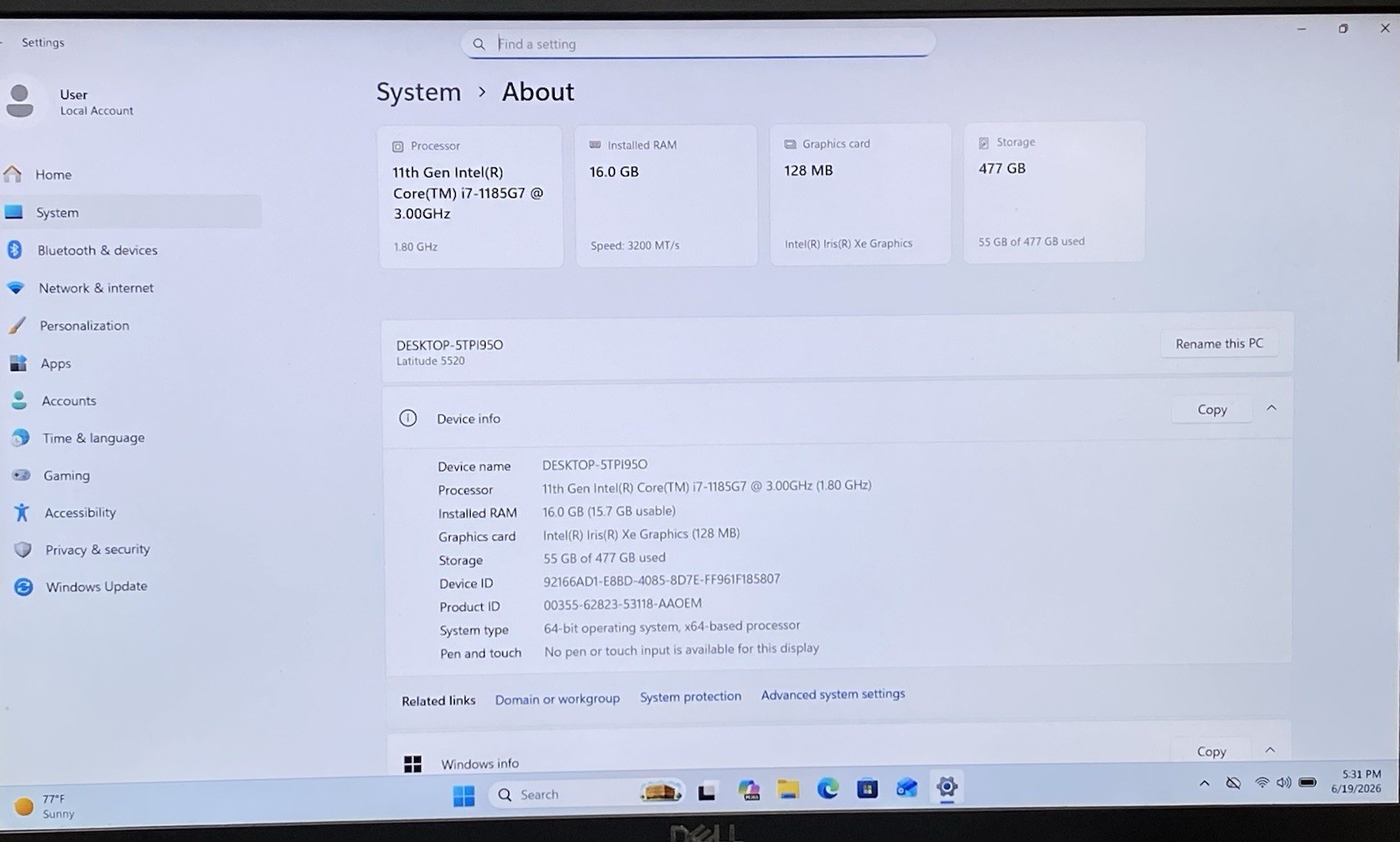Image resolution: width=1400 pixels, height=842 pixels.
Task: Click the User Local Account profile
Action: click(x=70, y=102)
